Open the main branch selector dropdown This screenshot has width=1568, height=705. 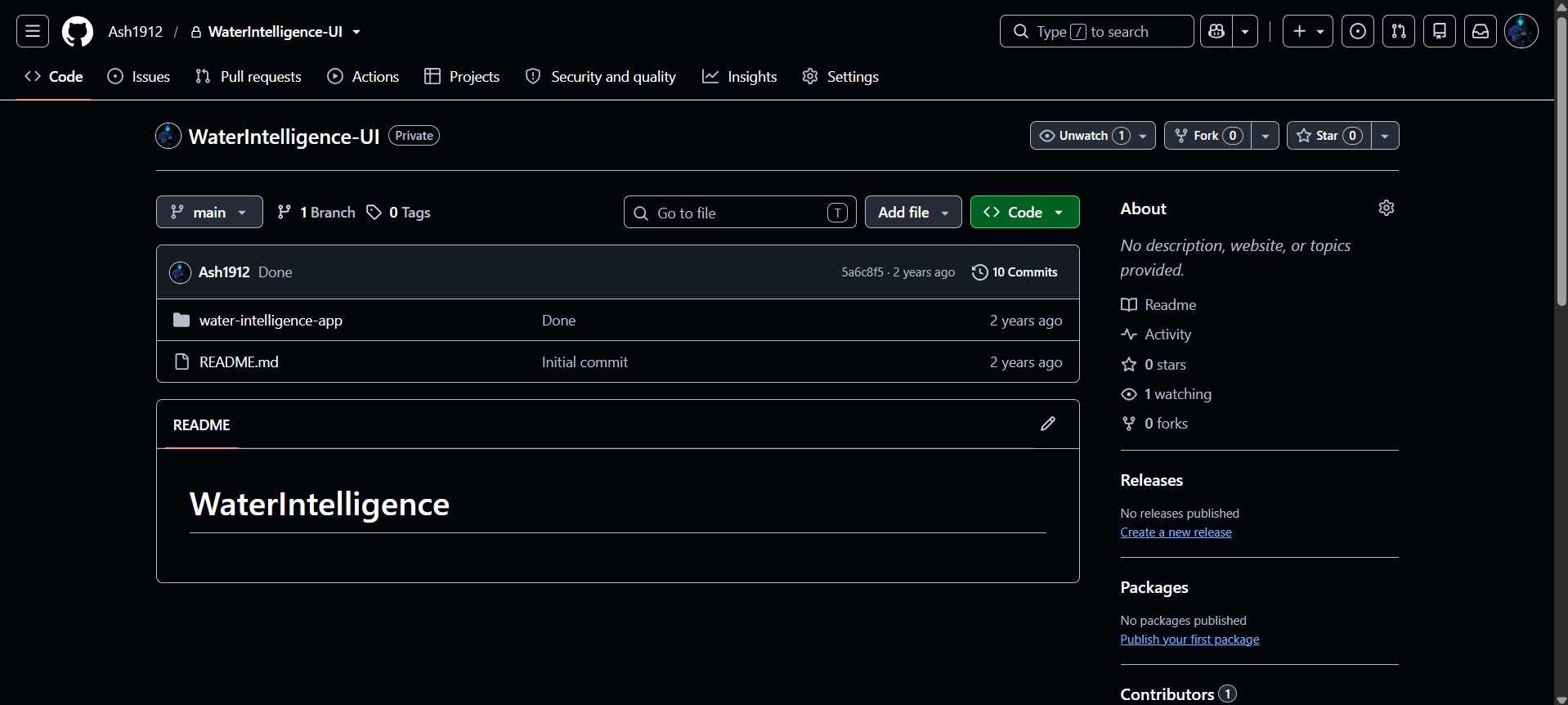tap(209, 212)
